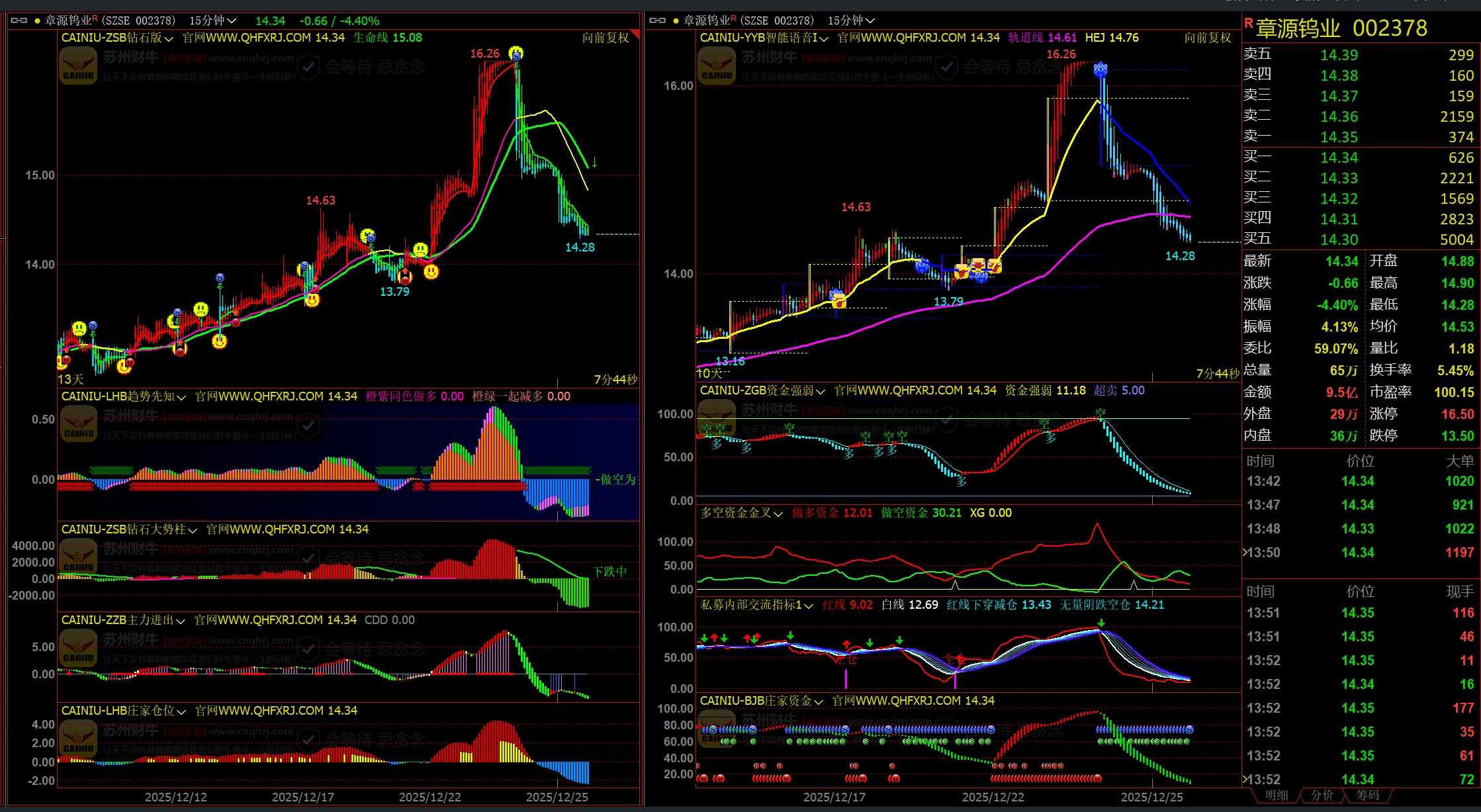The height and width of the screenshot is (812, 1481).
Task: Click the link chain icon in right chart header
Action: coord(657,21)
